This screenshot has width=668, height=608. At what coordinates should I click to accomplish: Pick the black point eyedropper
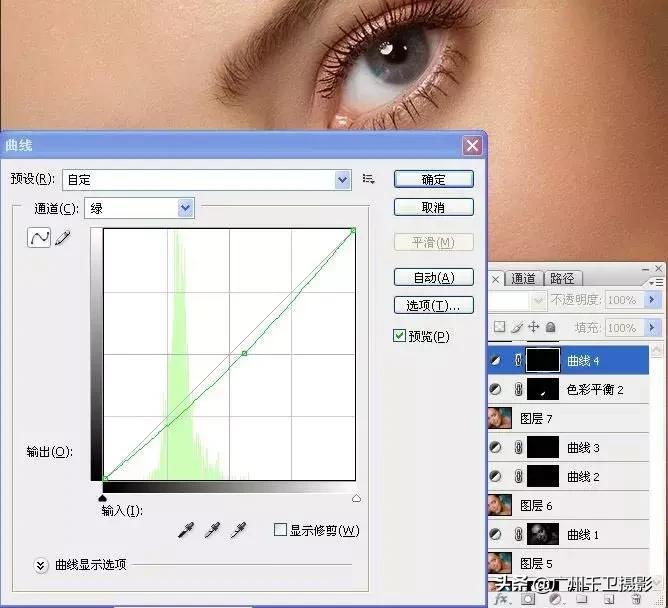(x=187, y=530)
